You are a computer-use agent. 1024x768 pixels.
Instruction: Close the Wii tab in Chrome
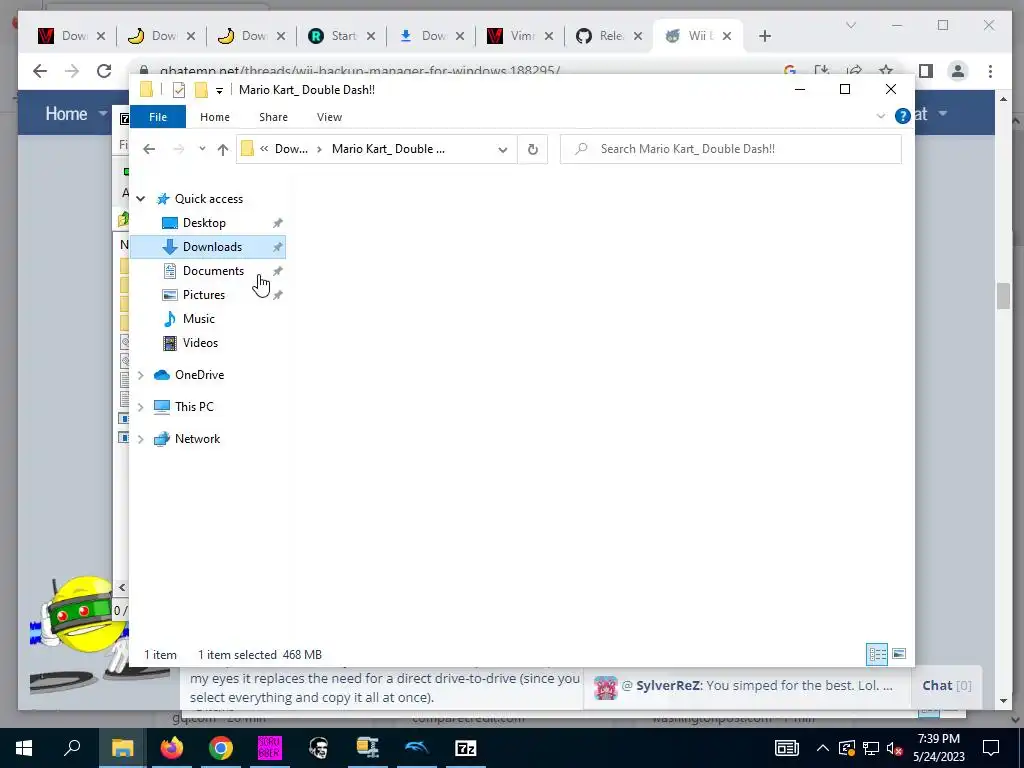pyautogui.click(x=727, y=37)
